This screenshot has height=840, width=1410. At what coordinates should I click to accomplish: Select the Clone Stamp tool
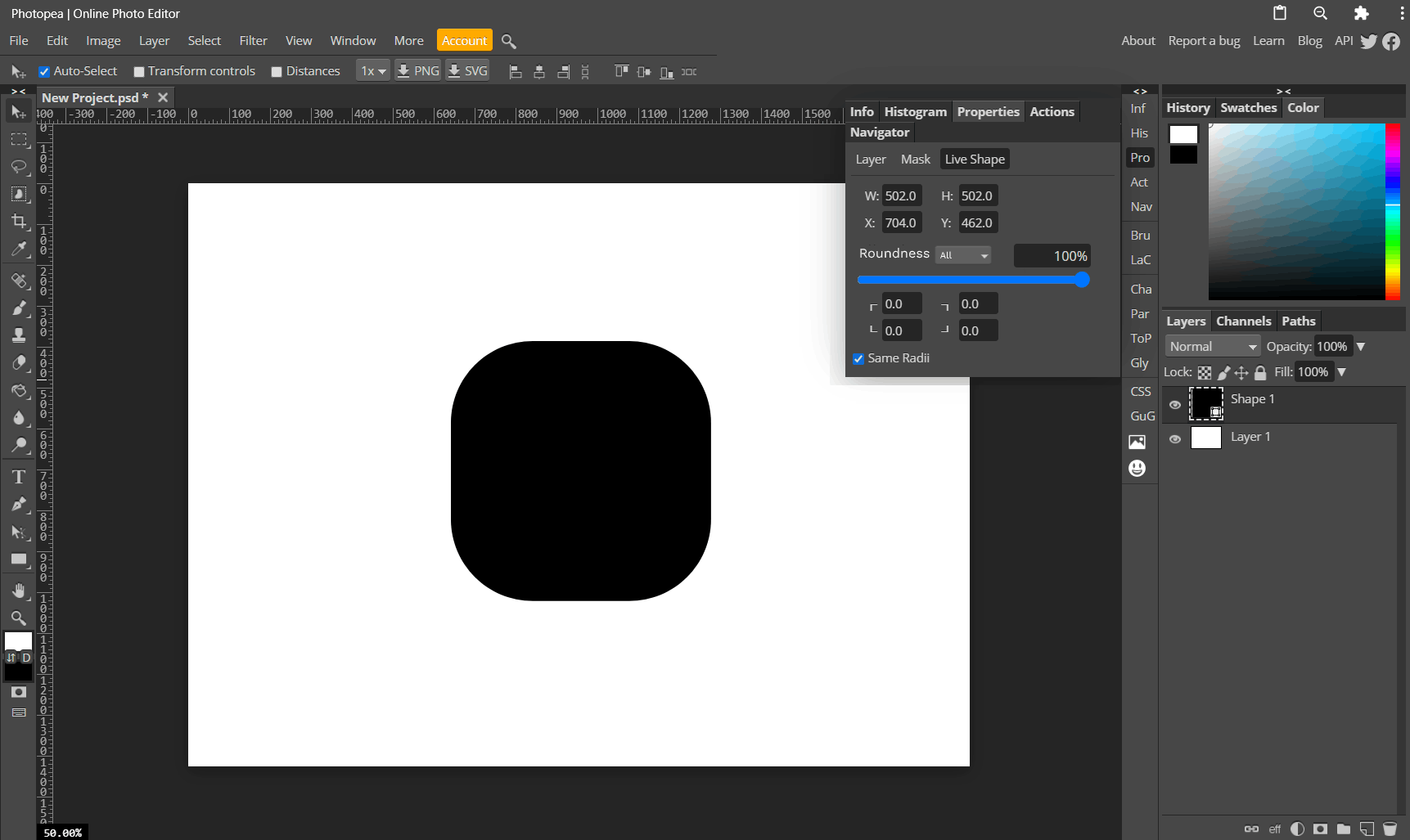pos(18,335)
